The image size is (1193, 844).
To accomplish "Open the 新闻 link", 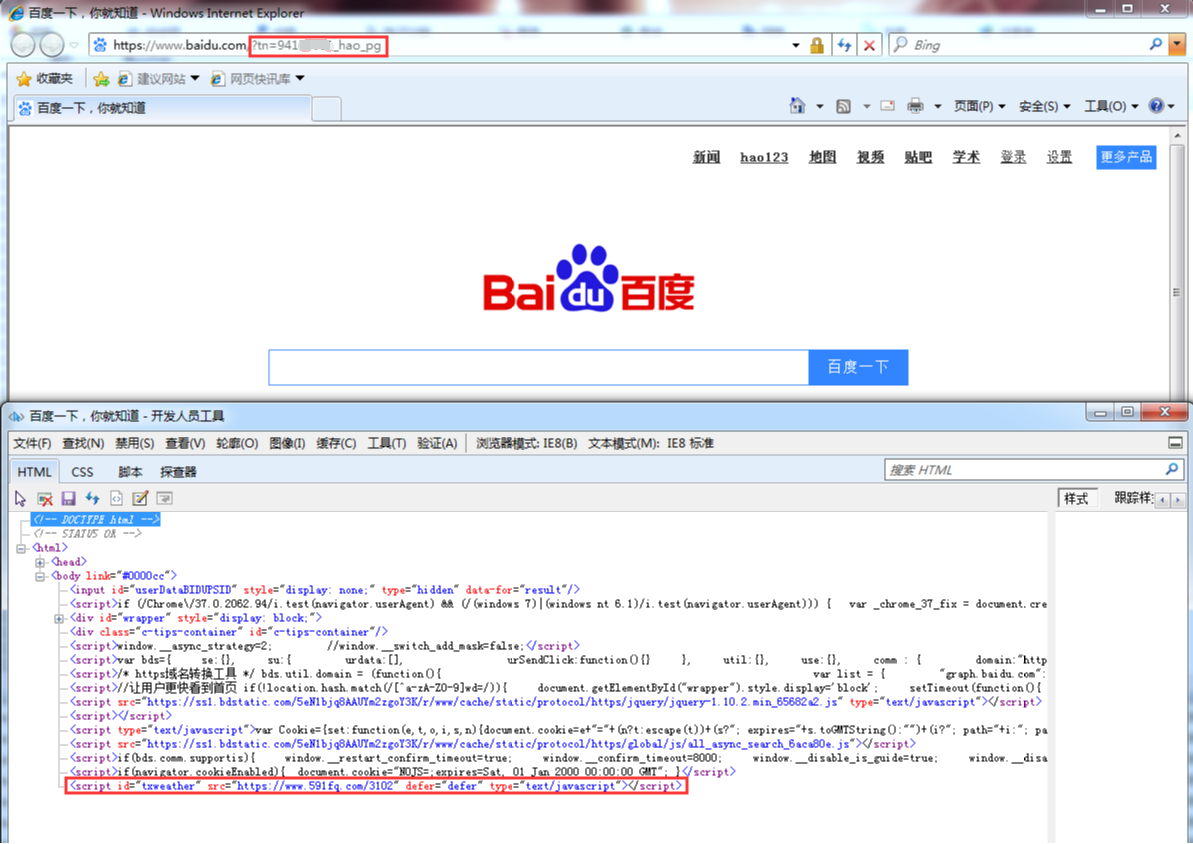I will [x=706, y=157].
